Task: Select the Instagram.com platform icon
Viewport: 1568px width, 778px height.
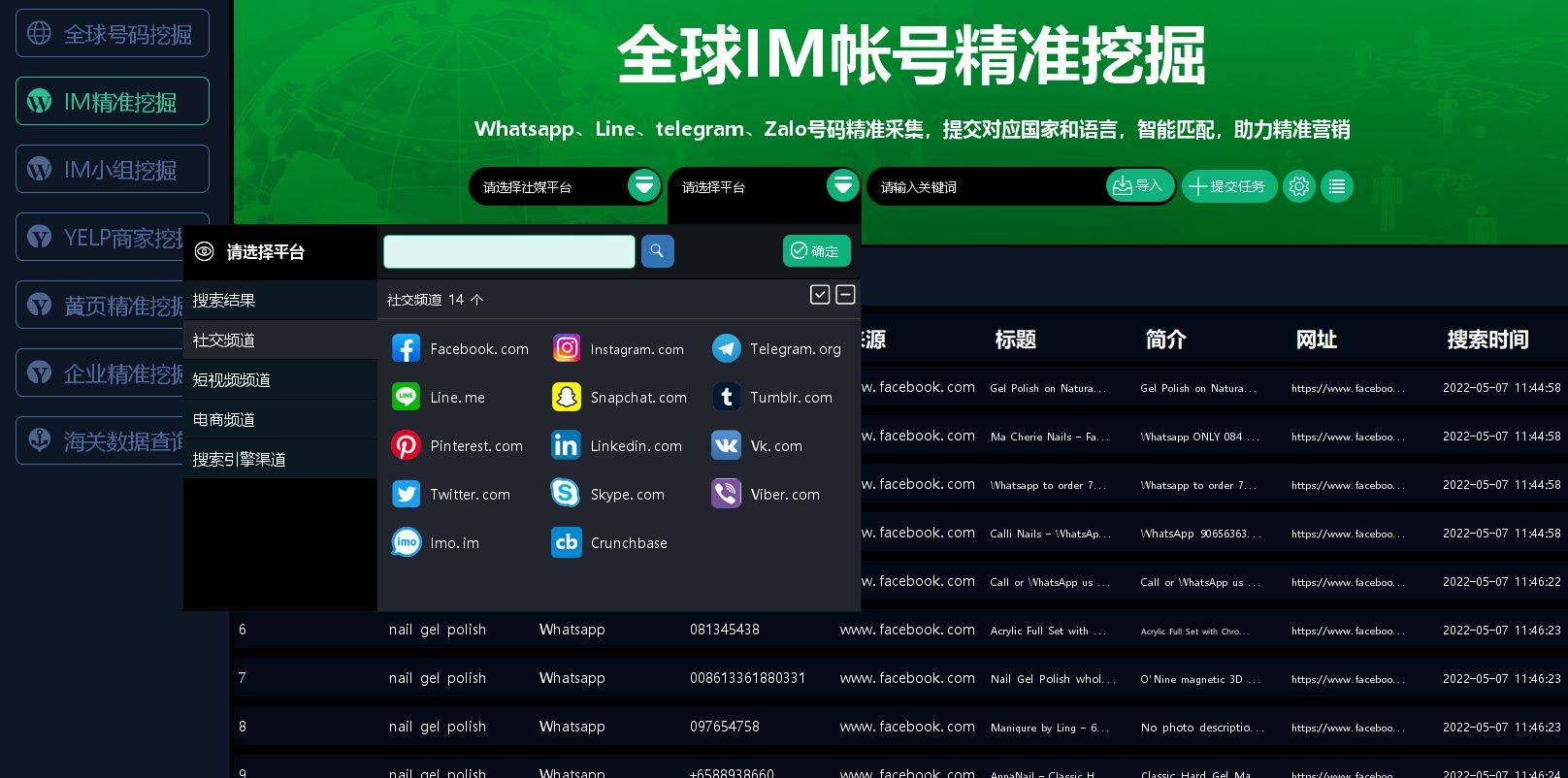Action: pos(566,348)
